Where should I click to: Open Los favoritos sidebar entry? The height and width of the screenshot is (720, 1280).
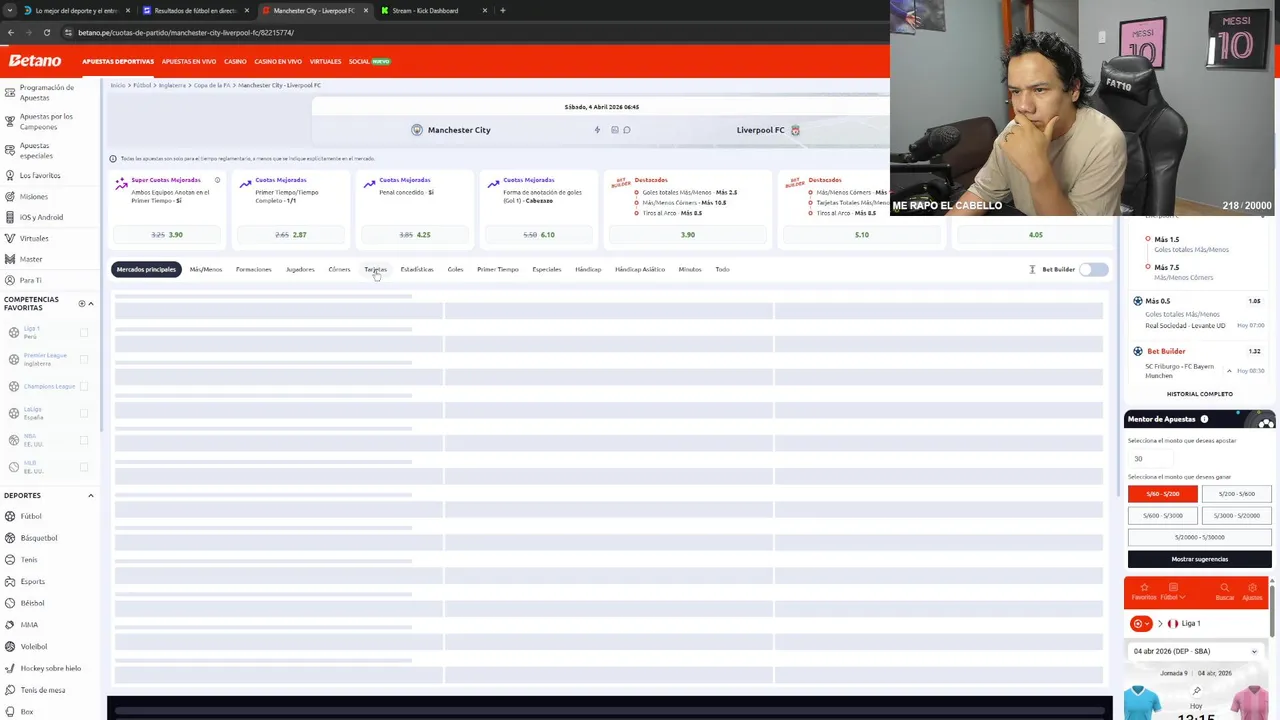point(40,175)
